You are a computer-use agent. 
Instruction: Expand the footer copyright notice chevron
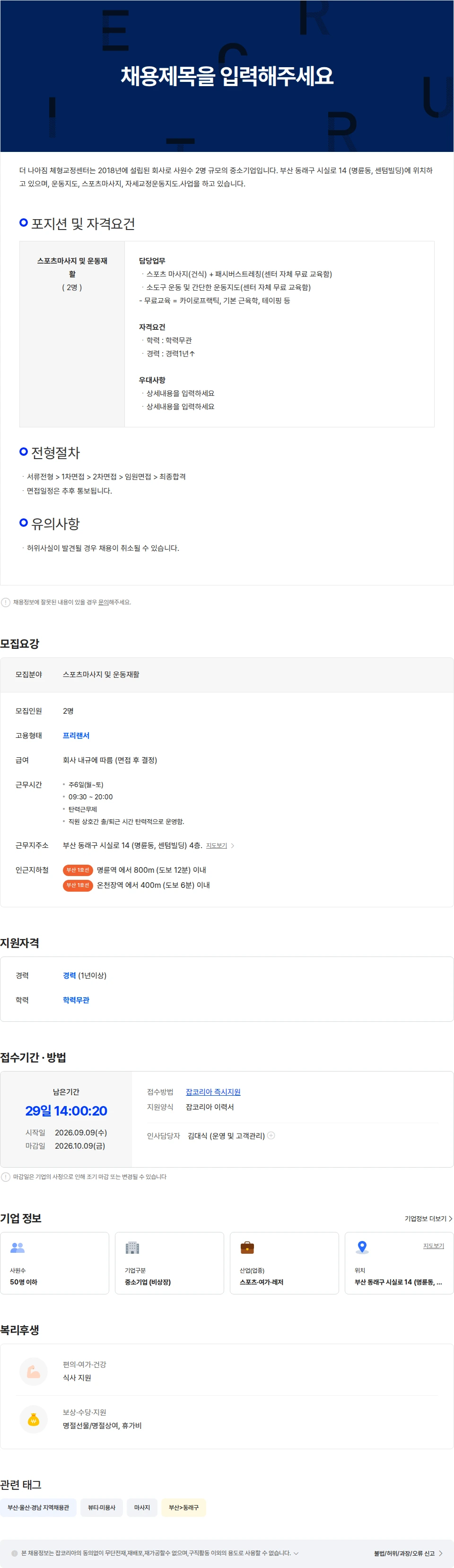[296, 1553]
